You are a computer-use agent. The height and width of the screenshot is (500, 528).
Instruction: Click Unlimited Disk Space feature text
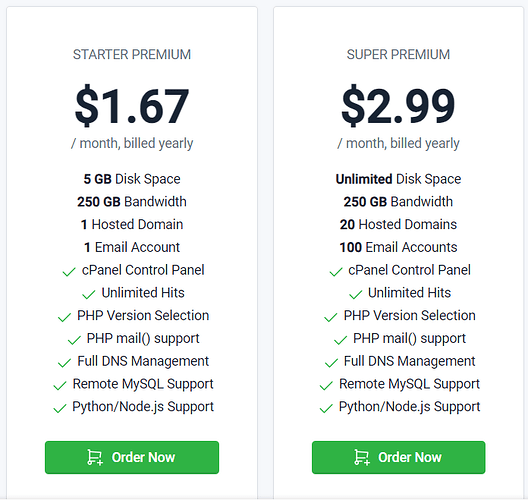point(398,179)
